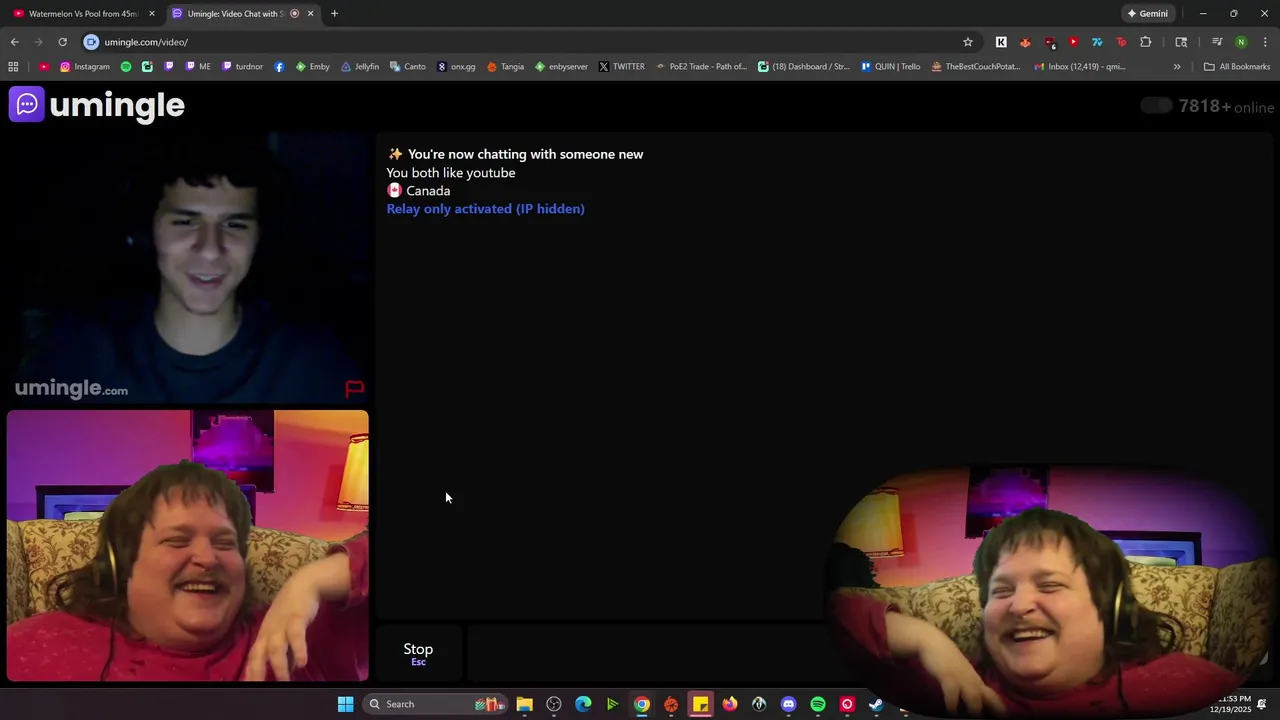Click the address bar showing umingle.com/video/
This screenshot has height=720, width=1280.
click(x=530, y=42)
